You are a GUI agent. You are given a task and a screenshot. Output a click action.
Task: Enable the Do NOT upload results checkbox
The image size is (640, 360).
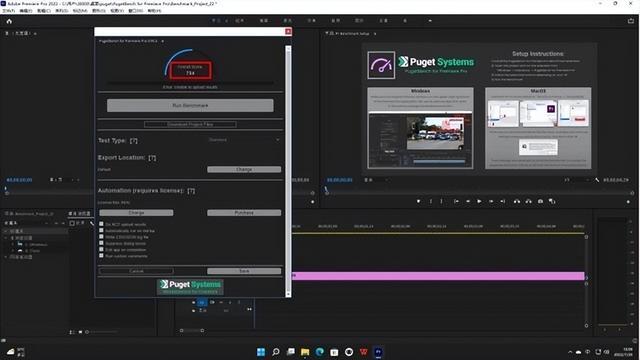(101, 224)
